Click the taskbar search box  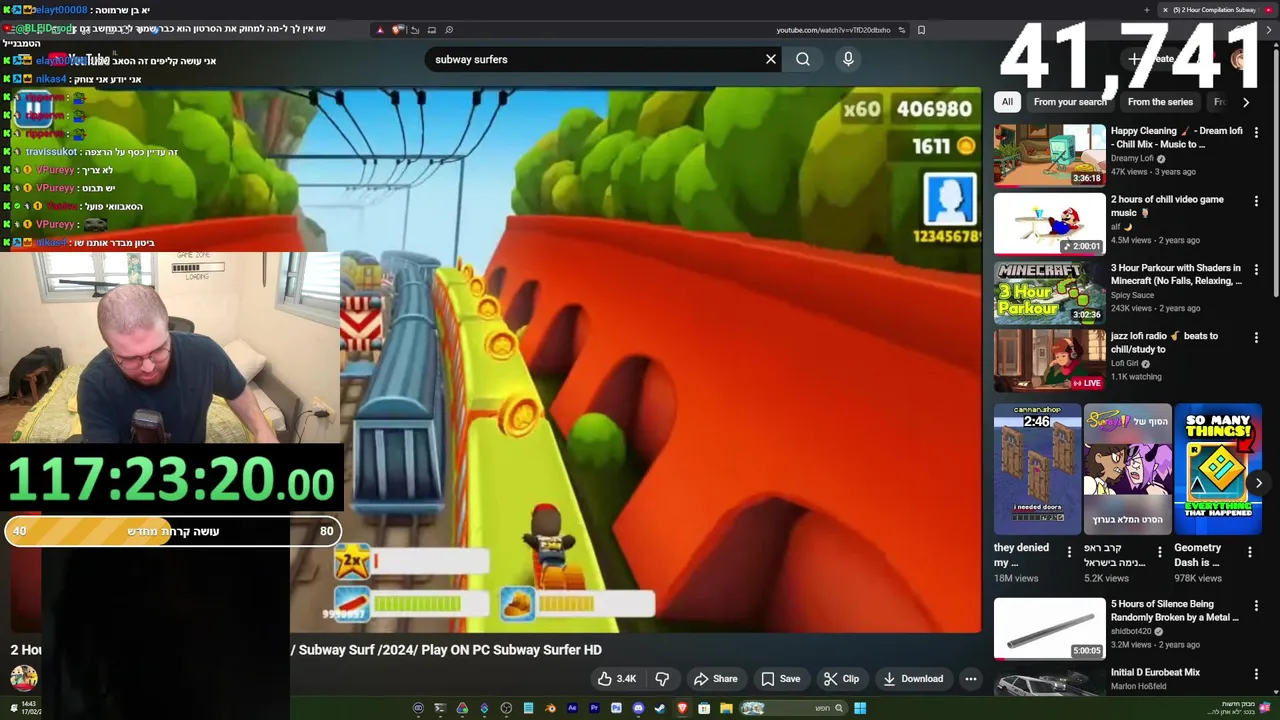tap(793, 708)
